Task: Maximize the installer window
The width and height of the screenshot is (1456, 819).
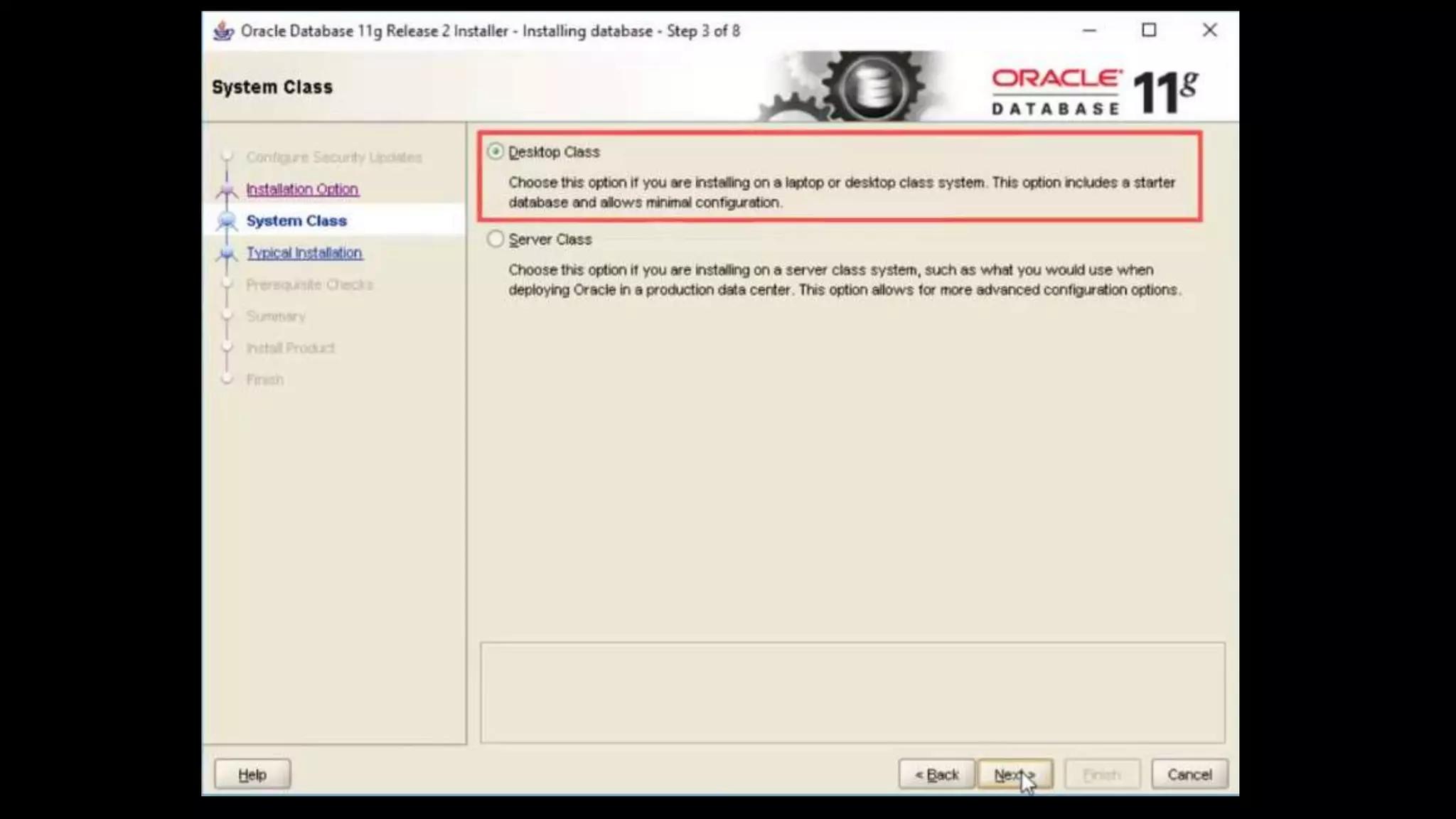Action: pyautogui.click(x=1149, y=31)
